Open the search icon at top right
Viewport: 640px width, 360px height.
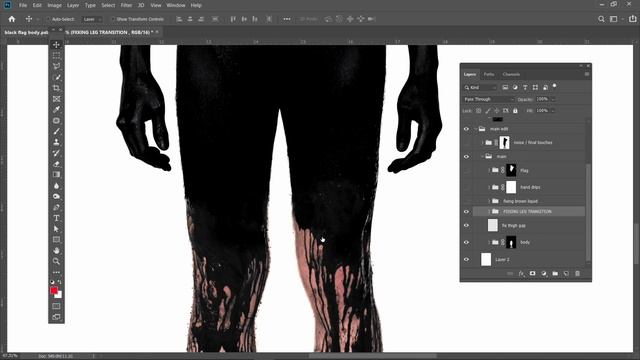pos(601,19)
